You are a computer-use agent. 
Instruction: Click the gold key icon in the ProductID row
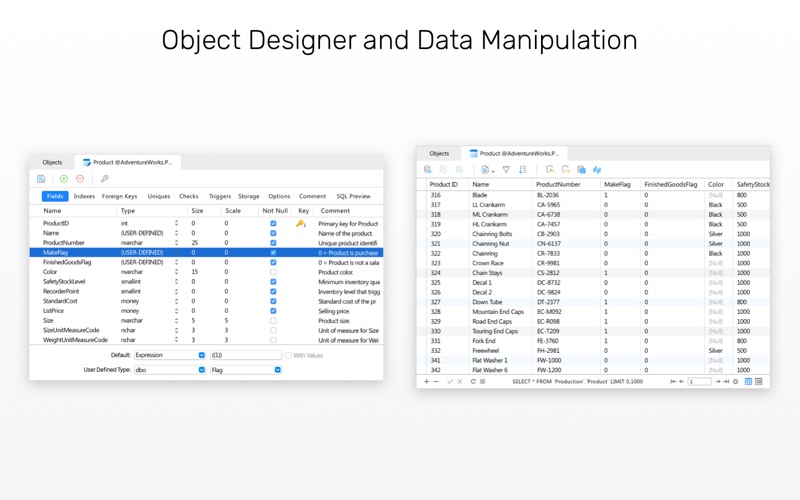(301, 223)
